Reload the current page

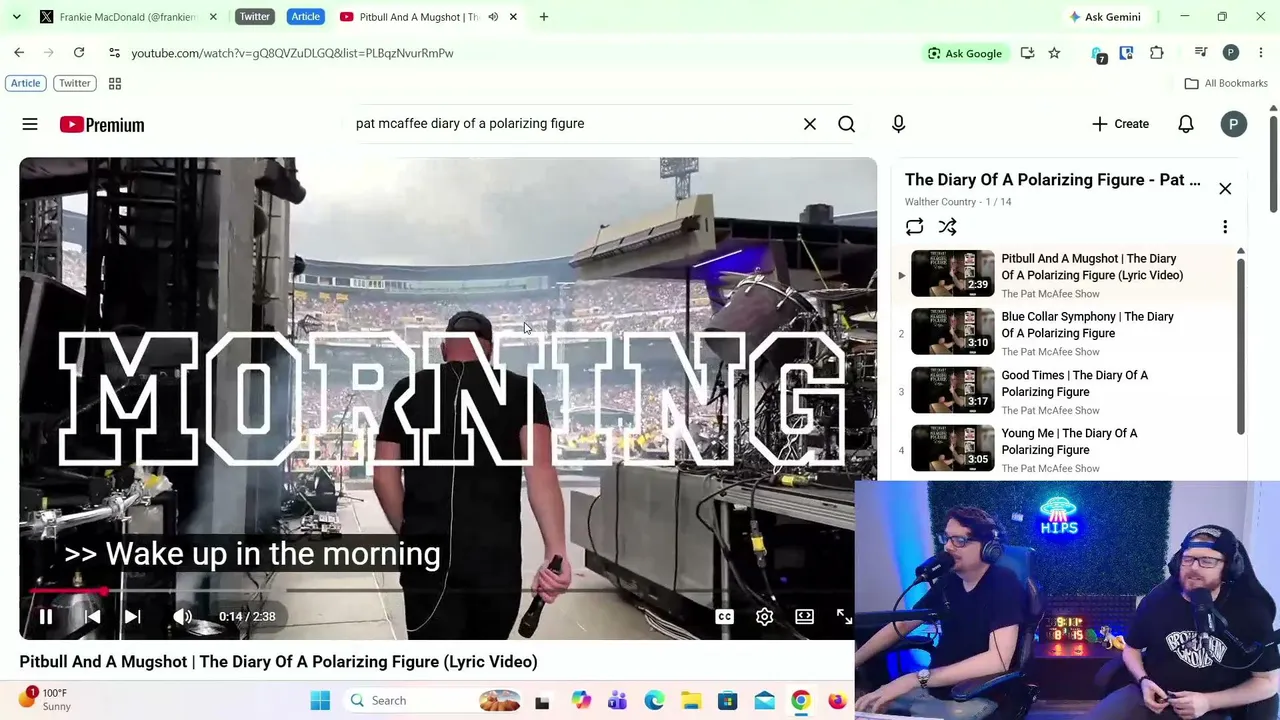point(79,53)
